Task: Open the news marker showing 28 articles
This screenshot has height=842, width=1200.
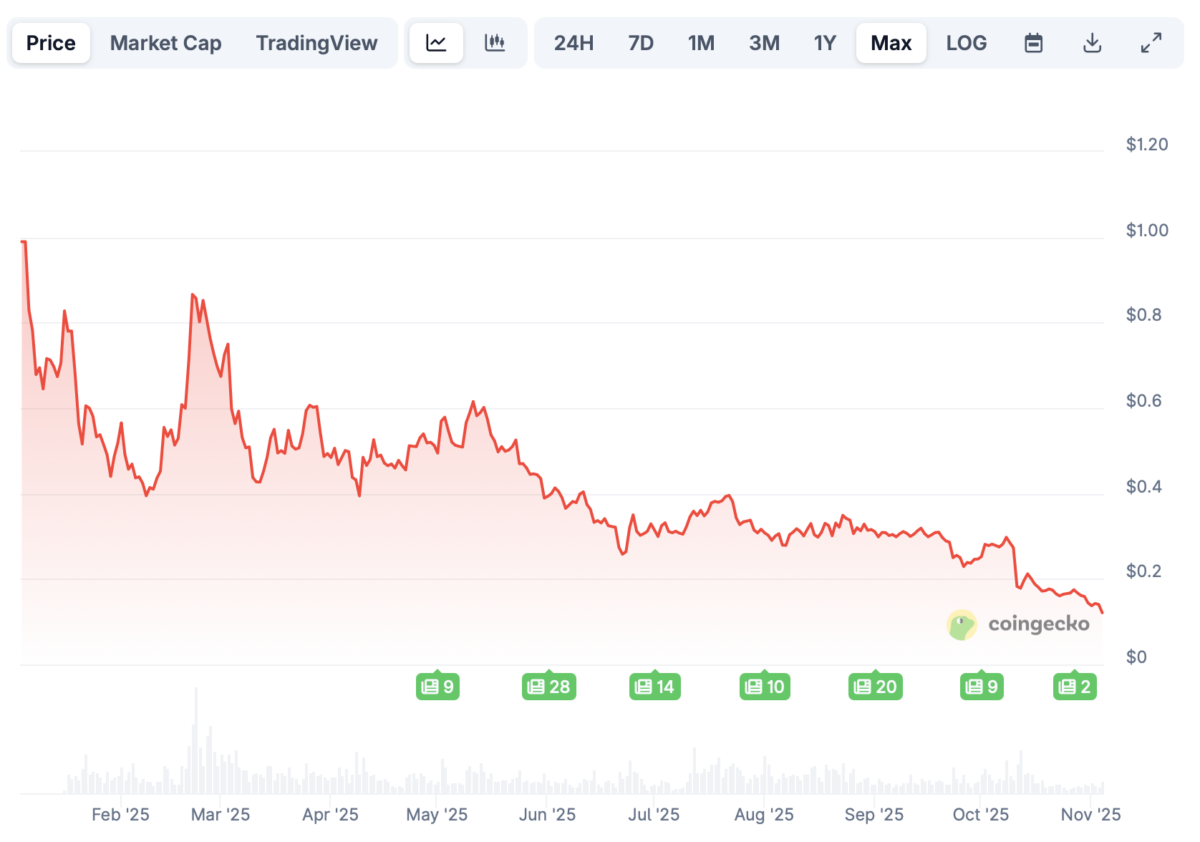Action: [x=548, y=686]
